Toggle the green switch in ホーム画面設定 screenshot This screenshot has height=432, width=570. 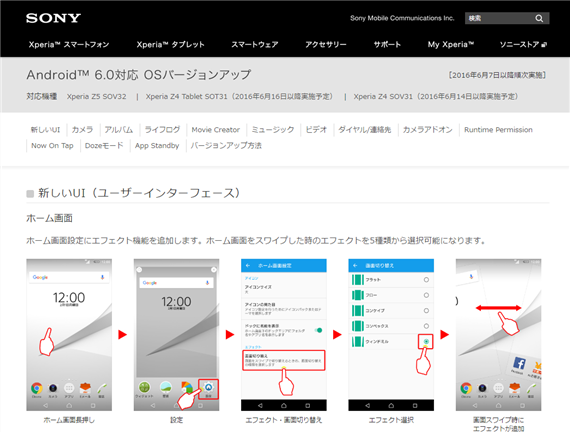click(318, 330)
